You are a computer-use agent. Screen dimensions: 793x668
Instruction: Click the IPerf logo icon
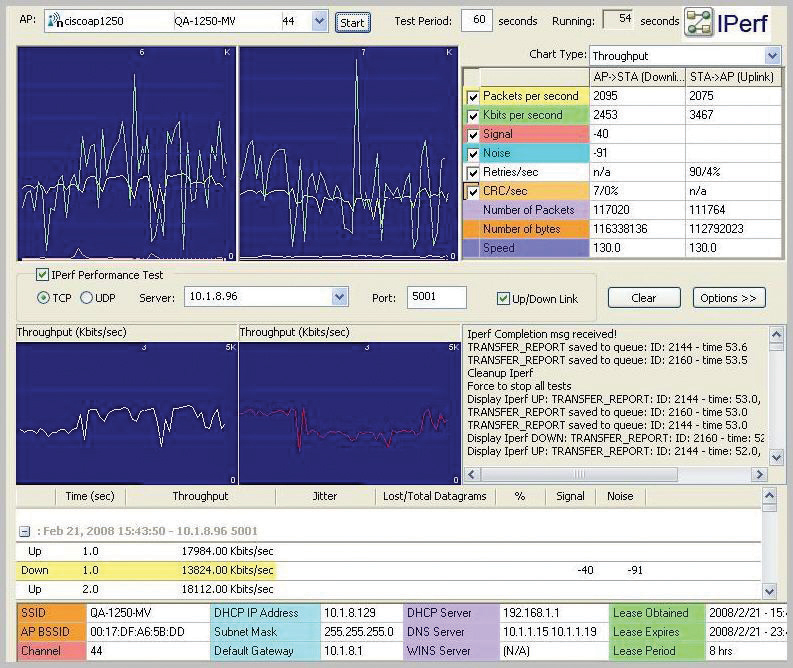coord(699,22)
